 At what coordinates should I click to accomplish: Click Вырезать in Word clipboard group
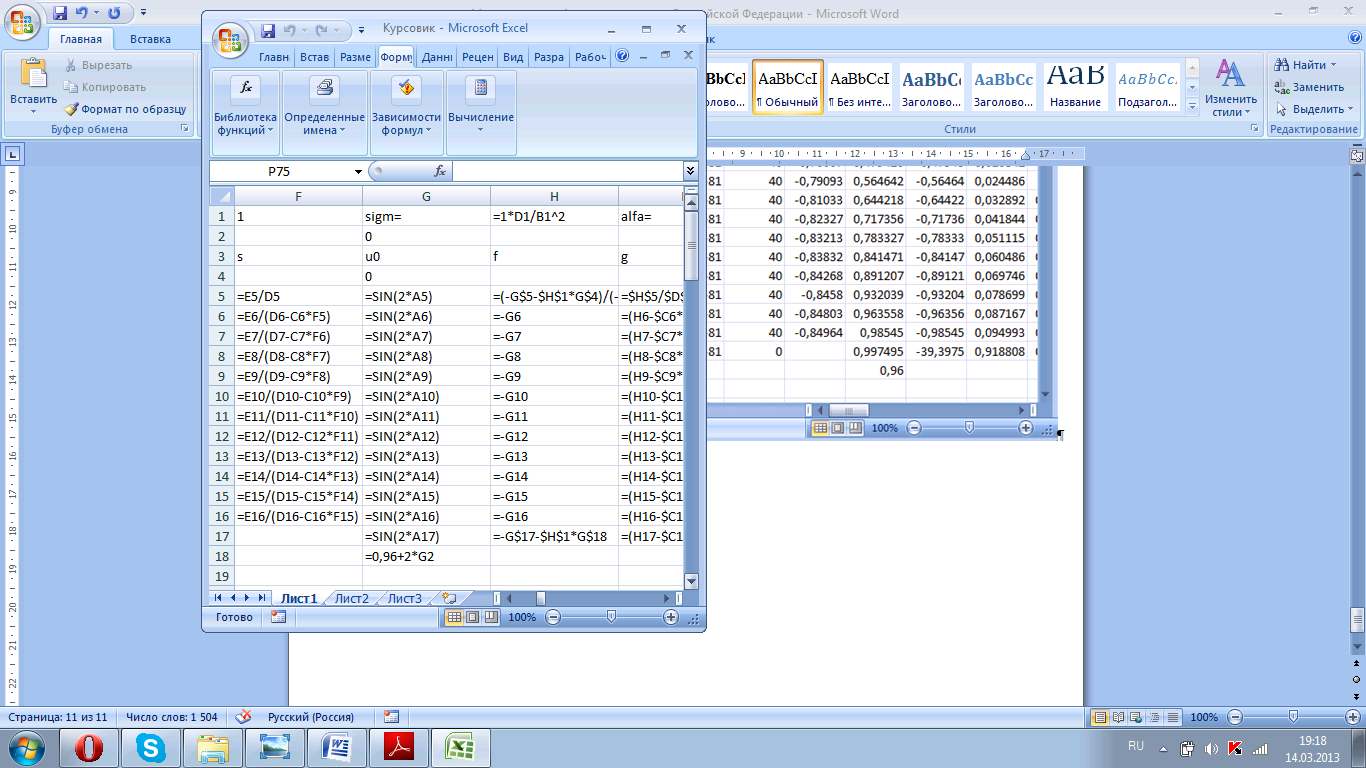click(98, 65)
